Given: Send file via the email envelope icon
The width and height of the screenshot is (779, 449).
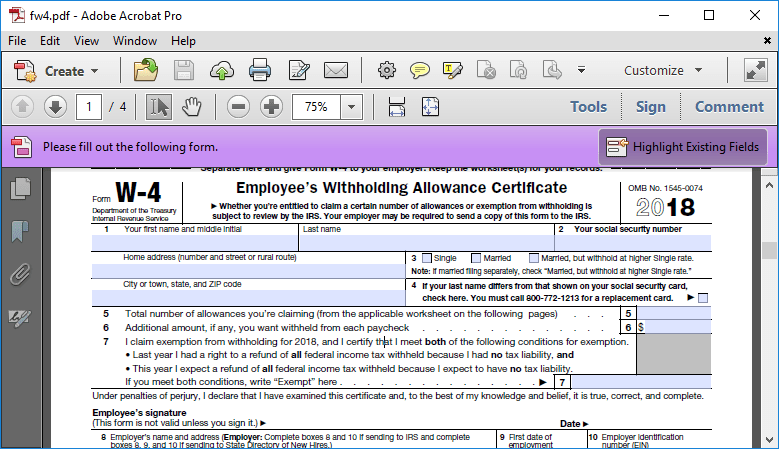Looking at the screenshot, I should point(336,71).
